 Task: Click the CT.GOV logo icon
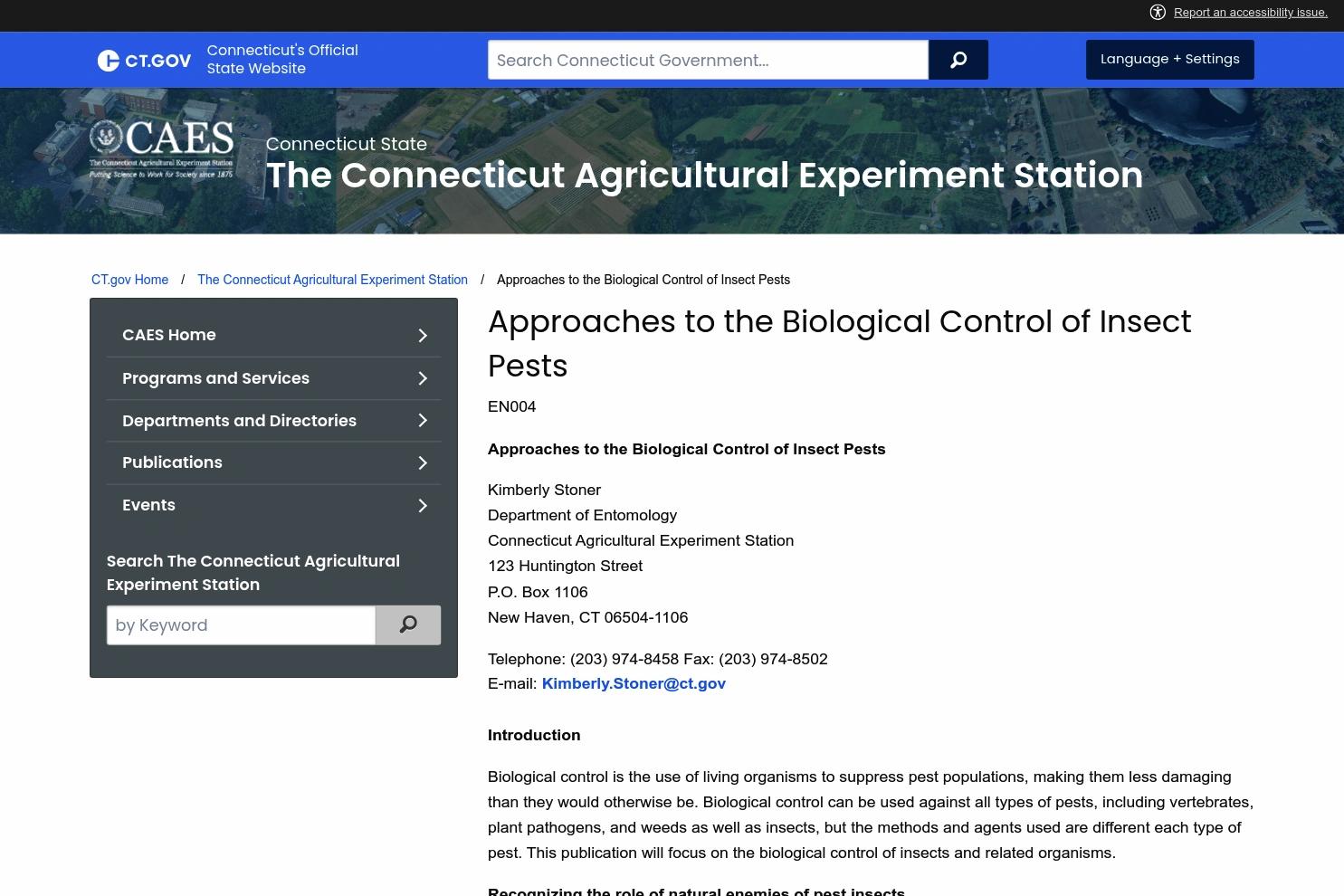[x=144, y=61]
